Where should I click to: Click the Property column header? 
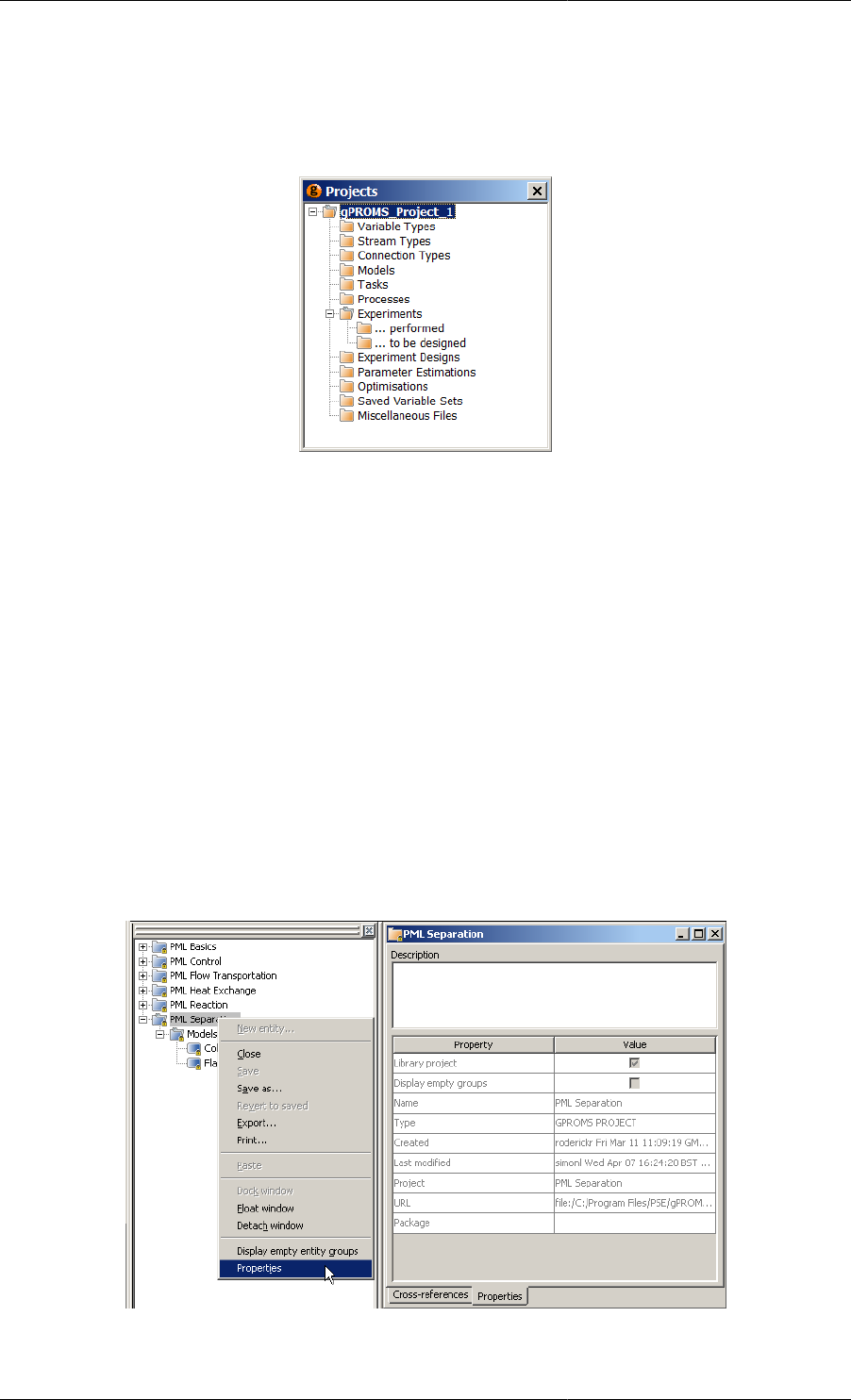[473, 1044]
